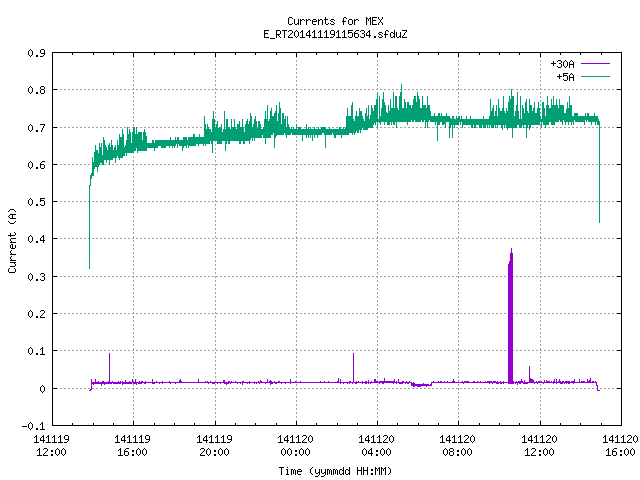Click the x-axis label '141120 16:00'
The height and width of the screenshot is (480, 640).
click(x=620, y=446)
